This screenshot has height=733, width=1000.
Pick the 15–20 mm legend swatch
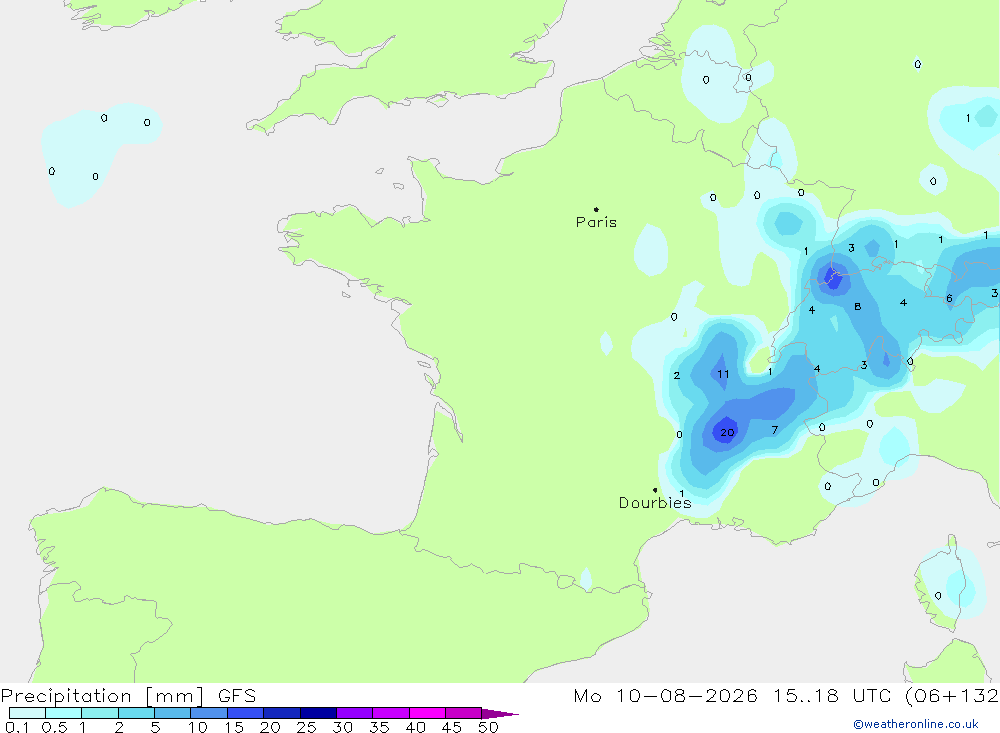click(x=245, y=713)
